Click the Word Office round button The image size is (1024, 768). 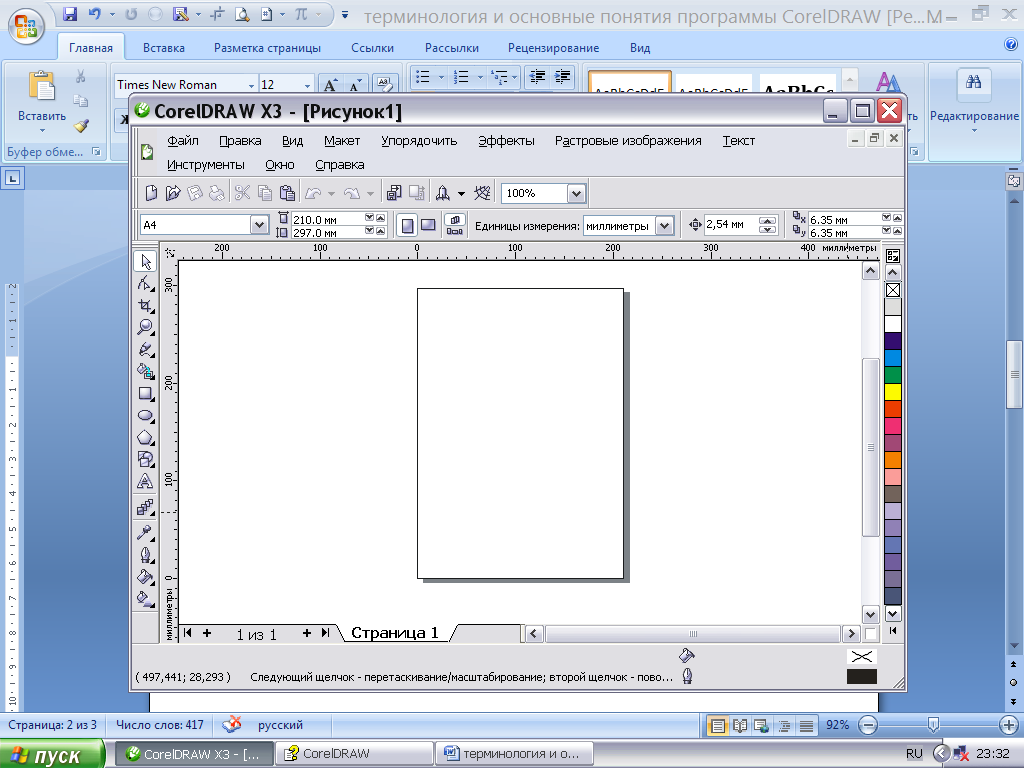[26, 26]
